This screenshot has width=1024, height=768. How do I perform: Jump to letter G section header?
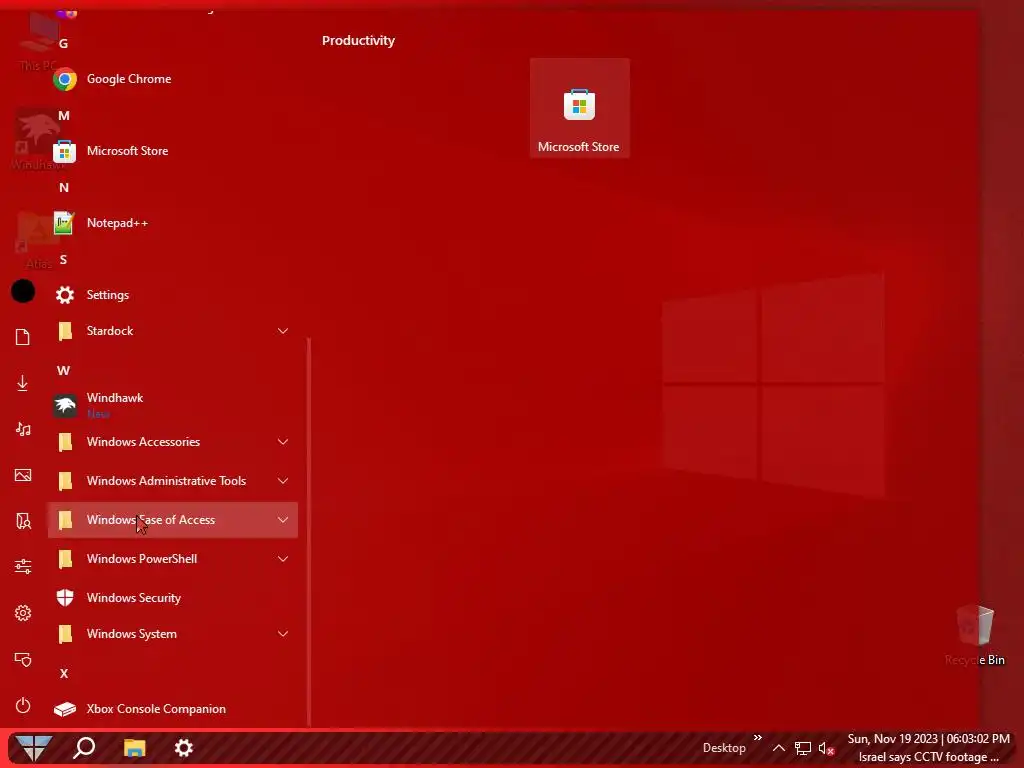[x=63, y=44]
